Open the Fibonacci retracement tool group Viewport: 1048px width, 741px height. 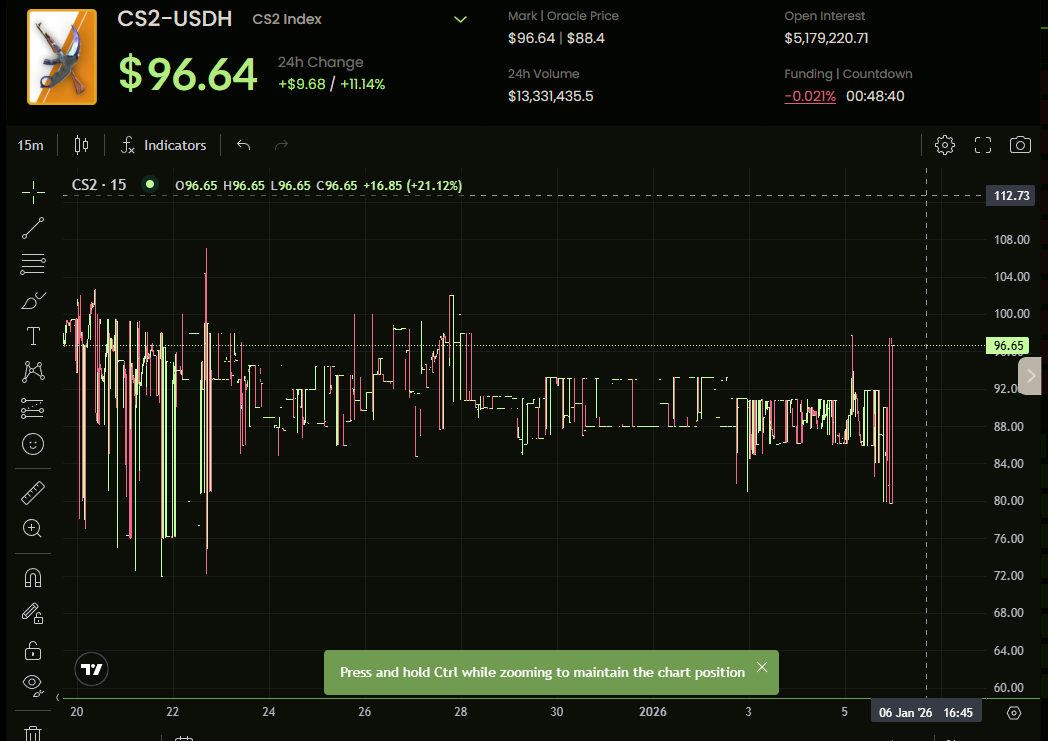click(33, 264)
